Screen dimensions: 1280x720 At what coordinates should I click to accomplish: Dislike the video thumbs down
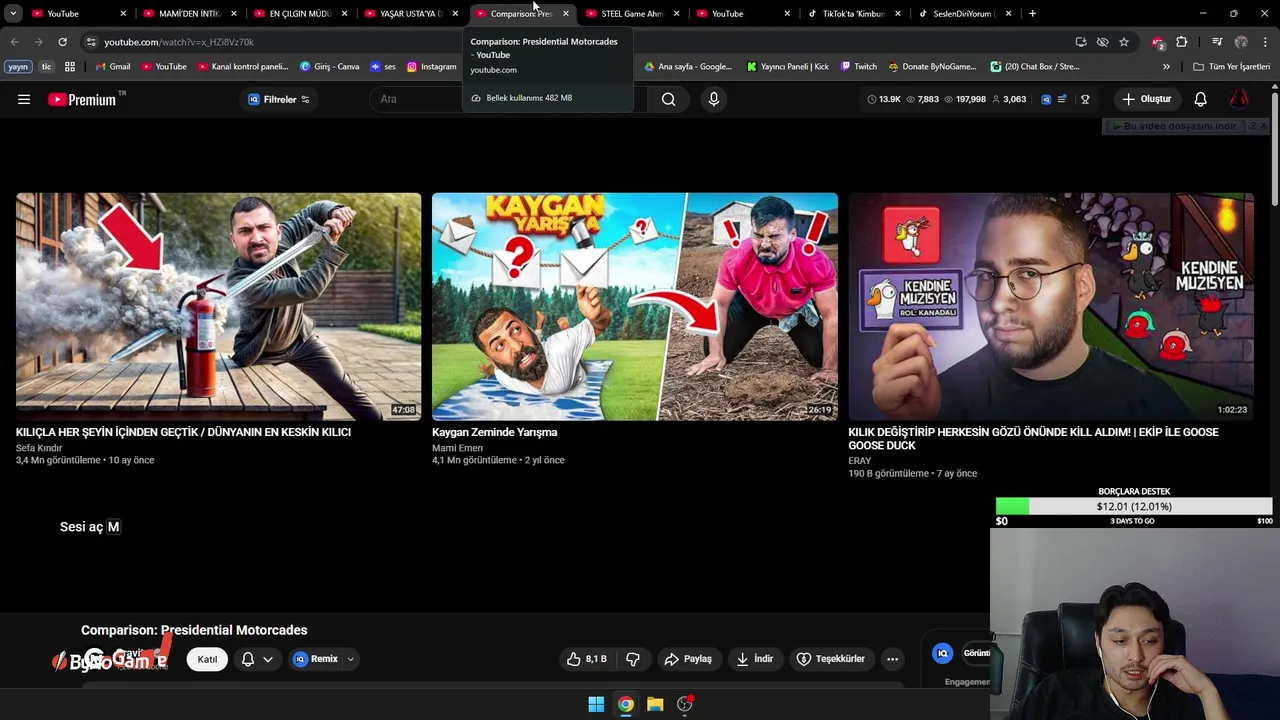click(632, 659)
